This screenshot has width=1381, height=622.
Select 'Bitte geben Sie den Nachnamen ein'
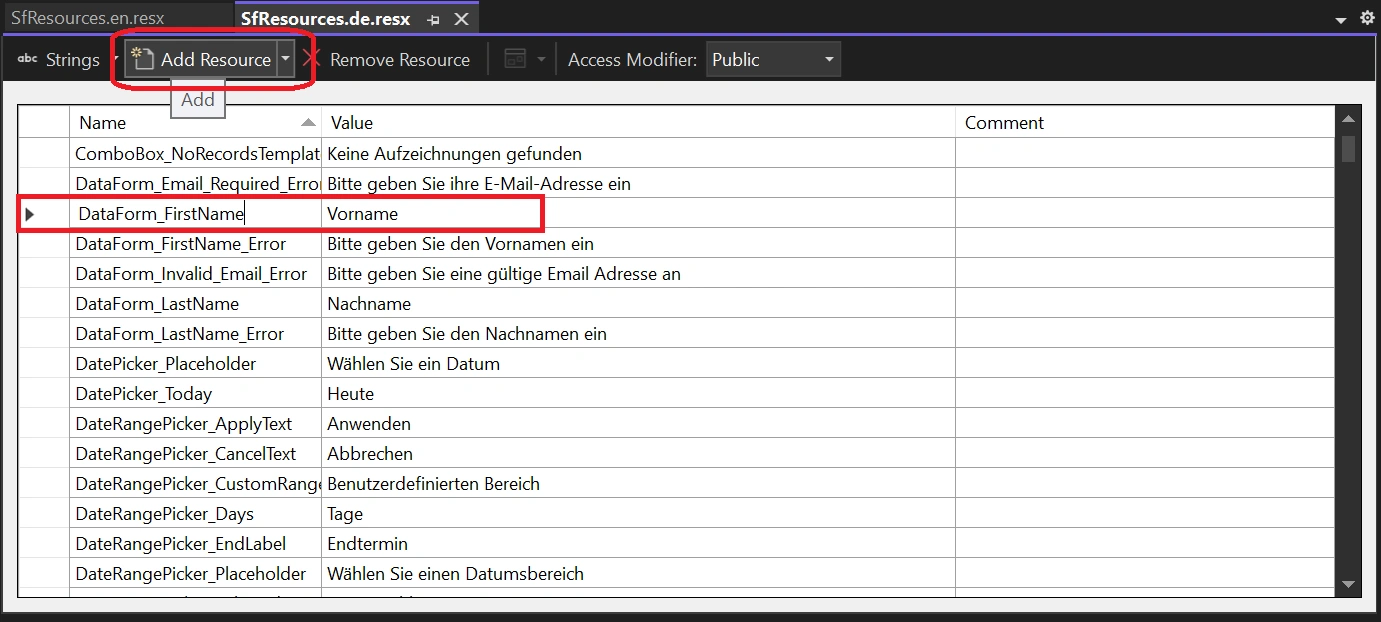point(638,334)
